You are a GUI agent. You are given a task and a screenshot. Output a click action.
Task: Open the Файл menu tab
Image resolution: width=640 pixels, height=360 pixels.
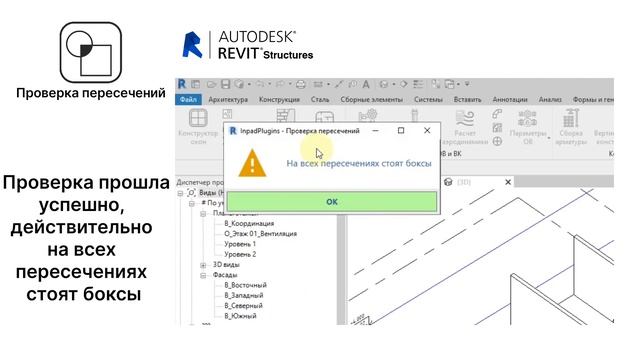188,99
